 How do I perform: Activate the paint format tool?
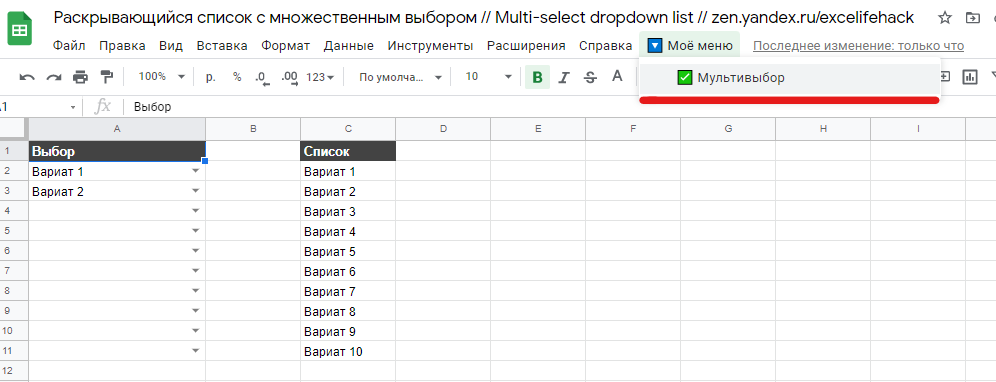tap(107, 78)
